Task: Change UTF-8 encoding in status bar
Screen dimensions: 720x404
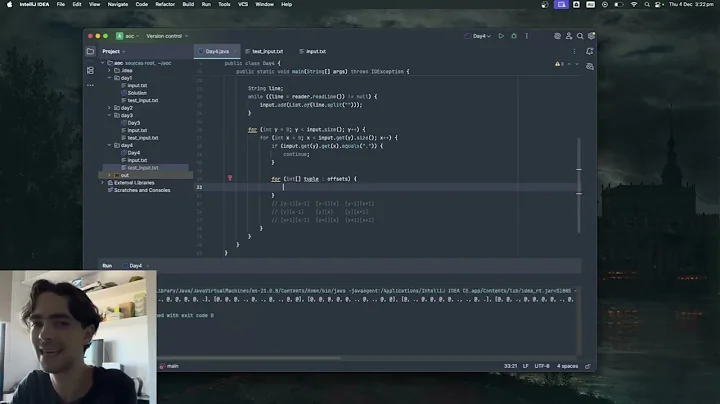Action: click(x=542, y=366)
